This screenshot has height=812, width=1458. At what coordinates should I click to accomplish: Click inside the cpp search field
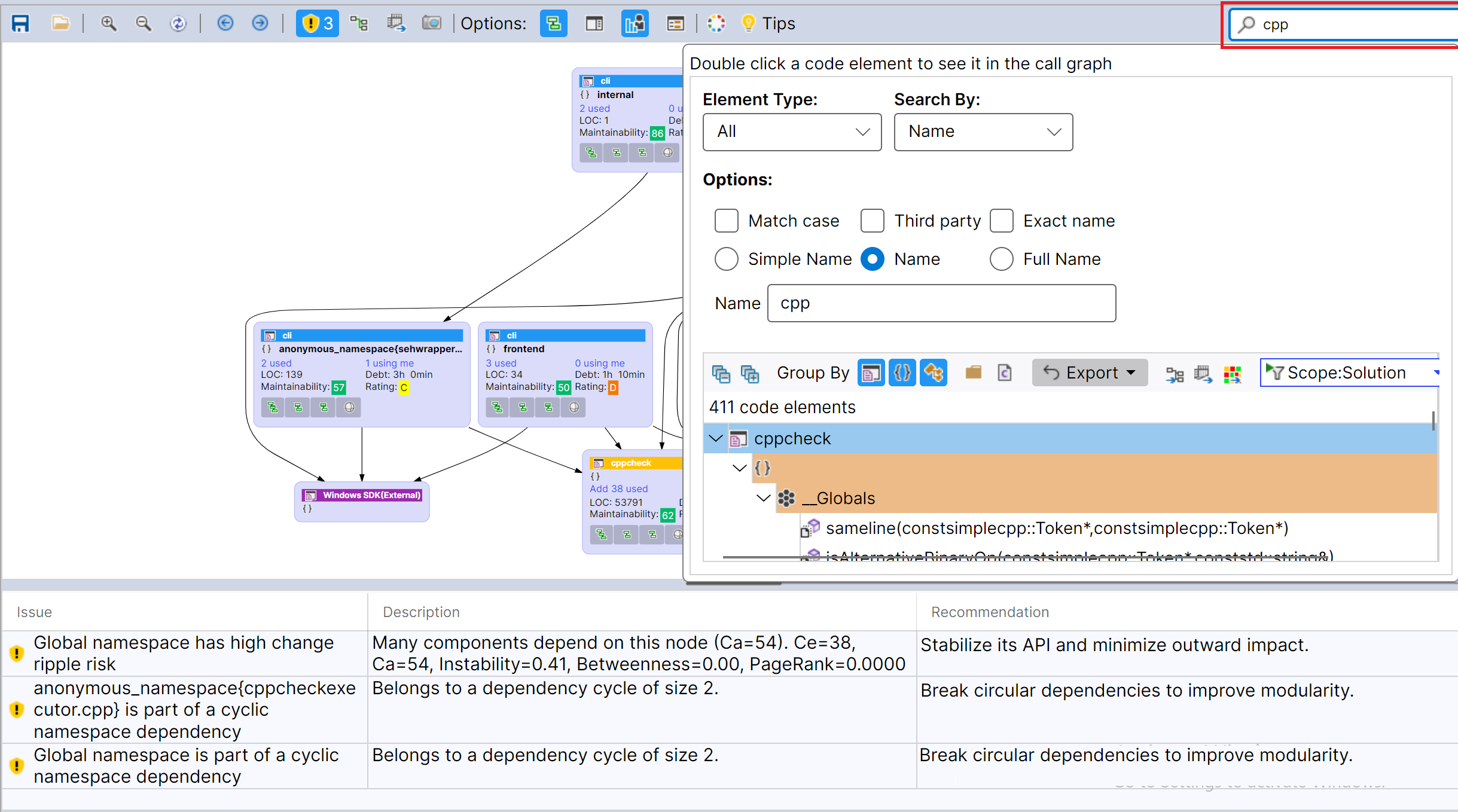tap(1340, 25)
